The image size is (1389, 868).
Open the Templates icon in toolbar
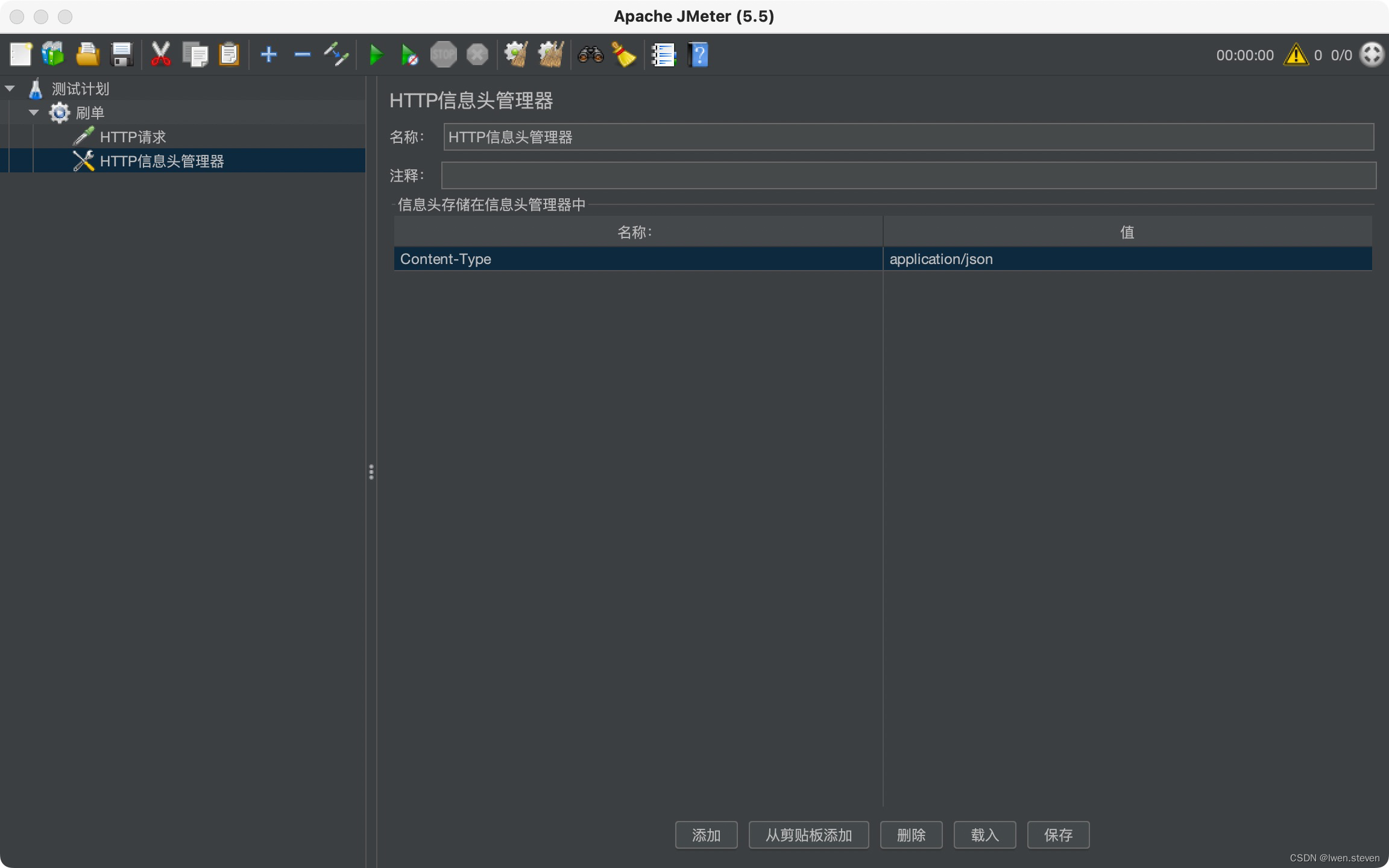tap(53, 55)
